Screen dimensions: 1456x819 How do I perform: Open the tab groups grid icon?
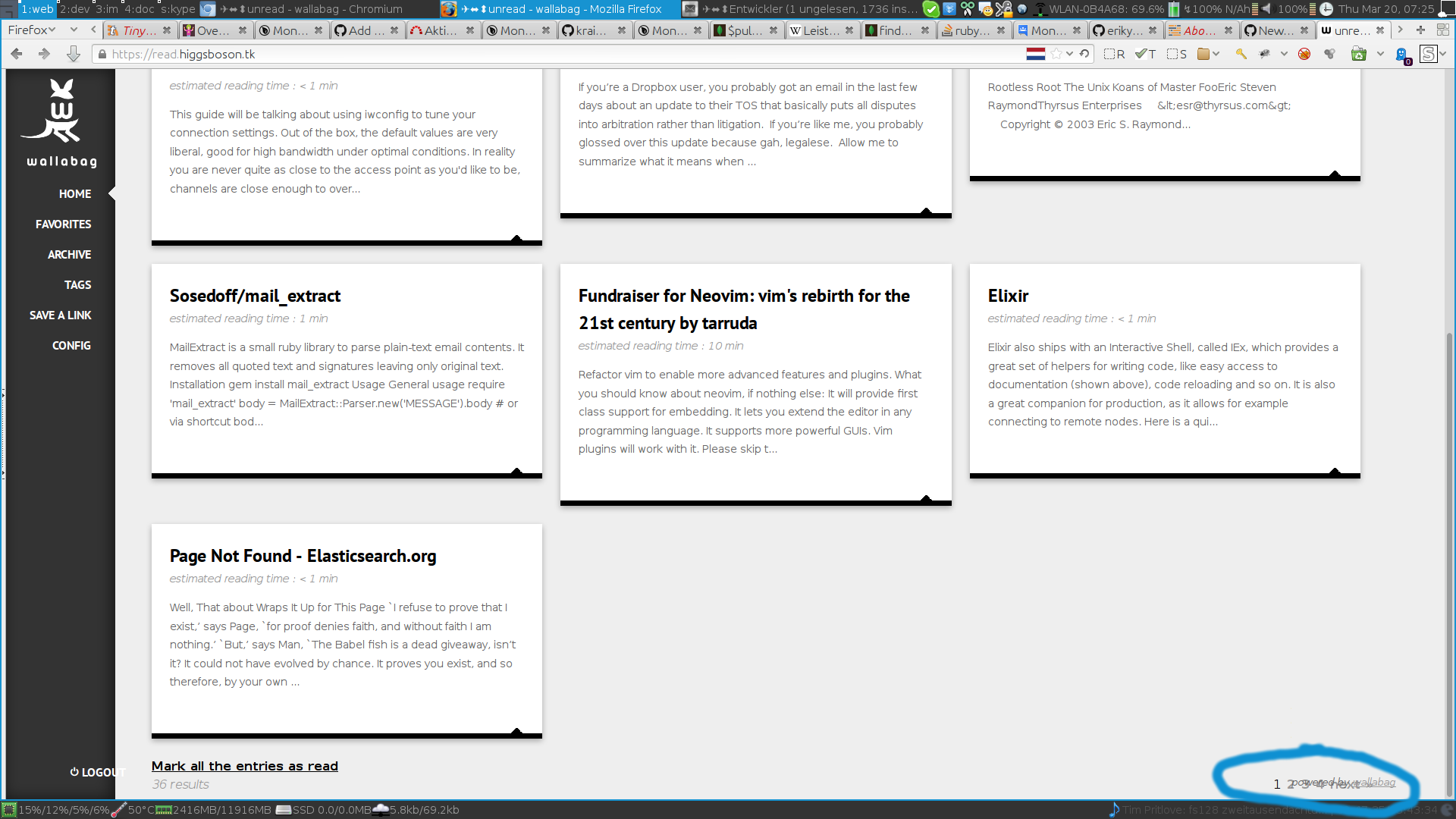point(1443,30)
